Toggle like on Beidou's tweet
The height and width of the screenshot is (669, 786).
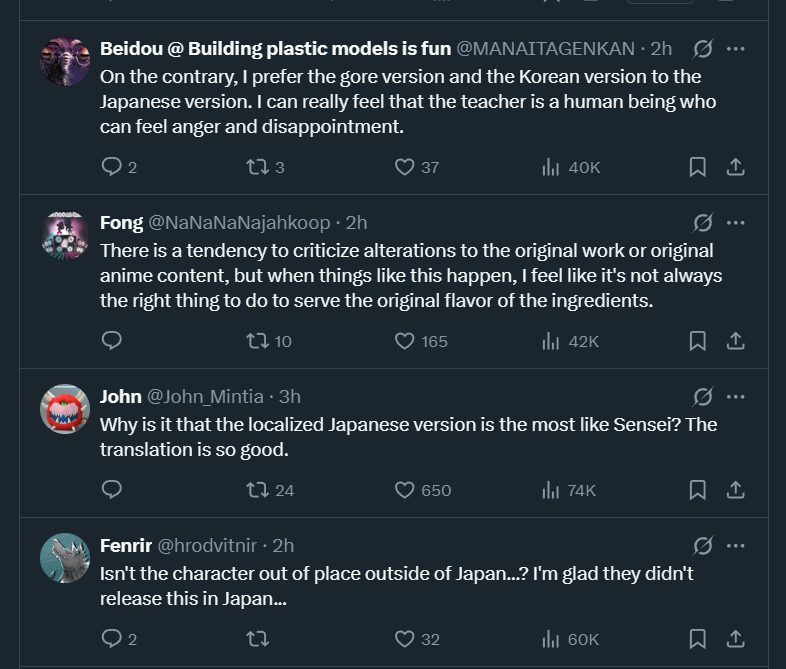click(416, 167)
